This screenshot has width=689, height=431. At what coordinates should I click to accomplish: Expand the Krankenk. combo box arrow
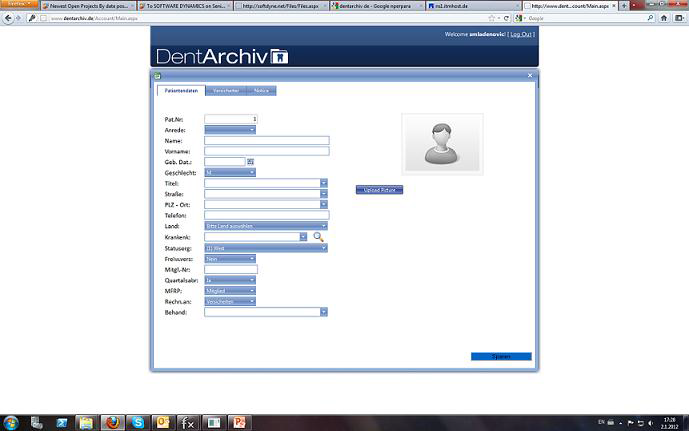(303, 237)
